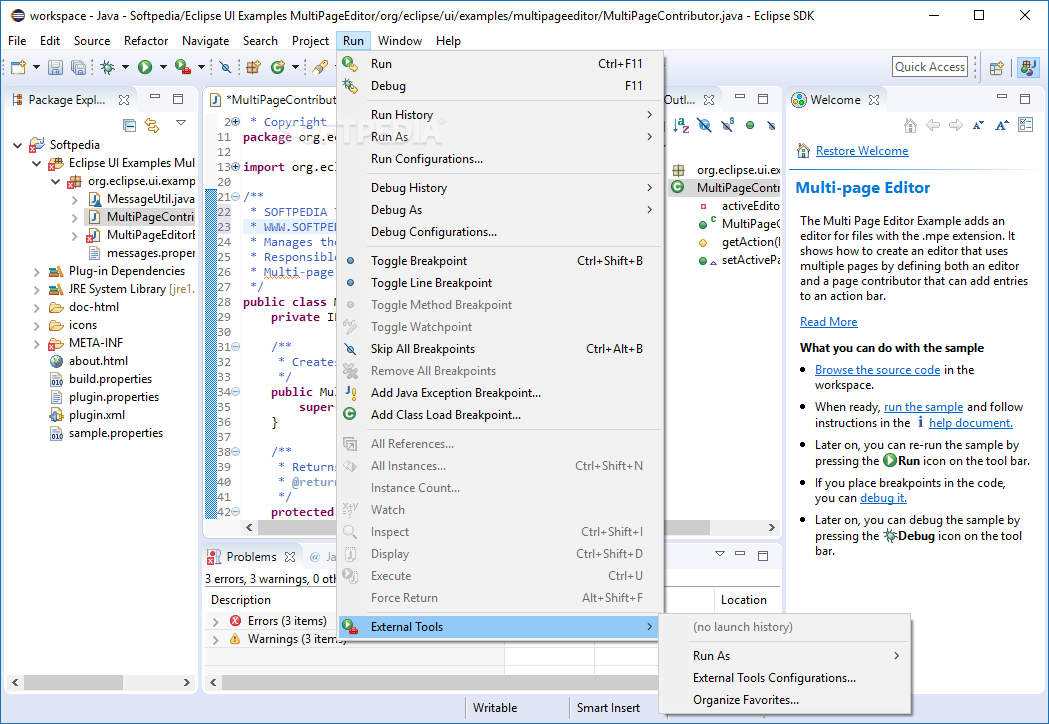The height and width of the screenshot is (724, 1049).
Task: Select plugin.xml in Package Explorer
Action: coord(96,416)
